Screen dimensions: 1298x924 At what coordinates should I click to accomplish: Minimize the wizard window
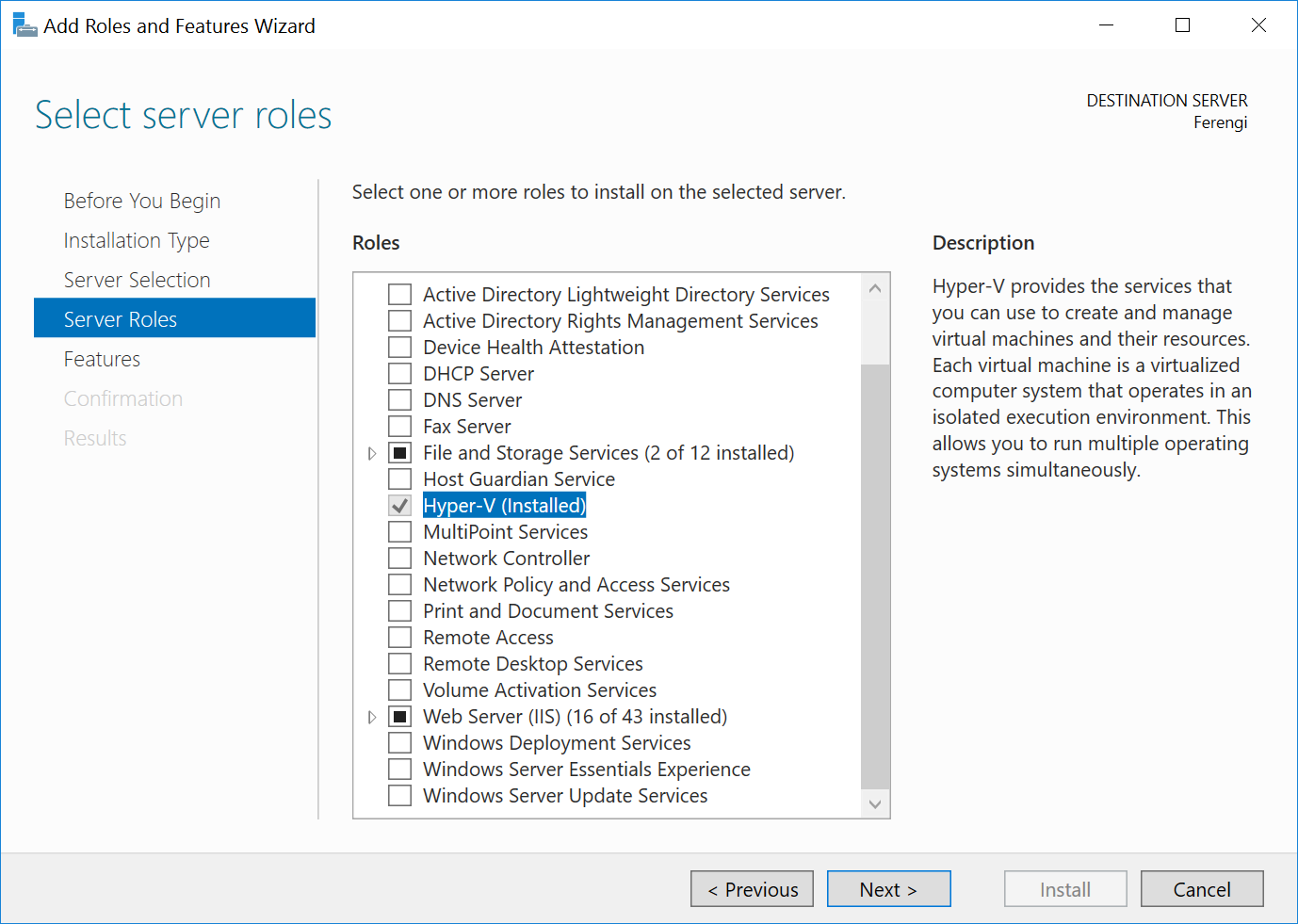(1107, 25)
